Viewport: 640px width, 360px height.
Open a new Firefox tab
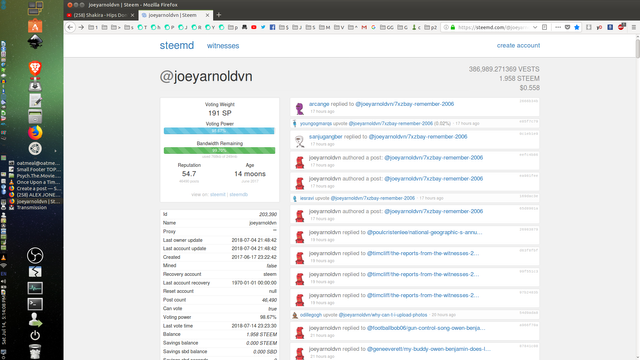219,15
